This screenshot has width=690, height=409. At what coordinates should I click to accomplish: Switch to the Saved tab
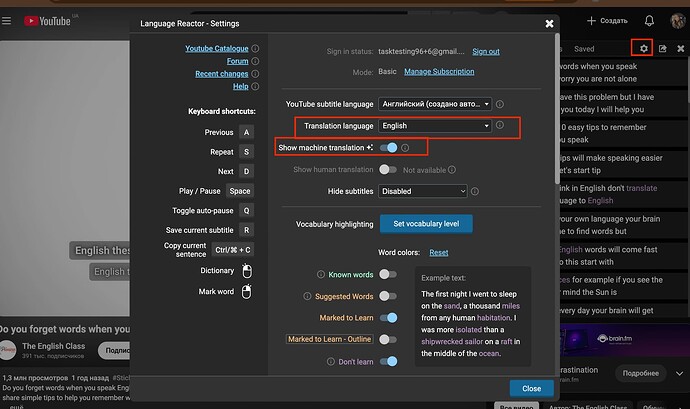pyautogui.click(x=584, y=48)
